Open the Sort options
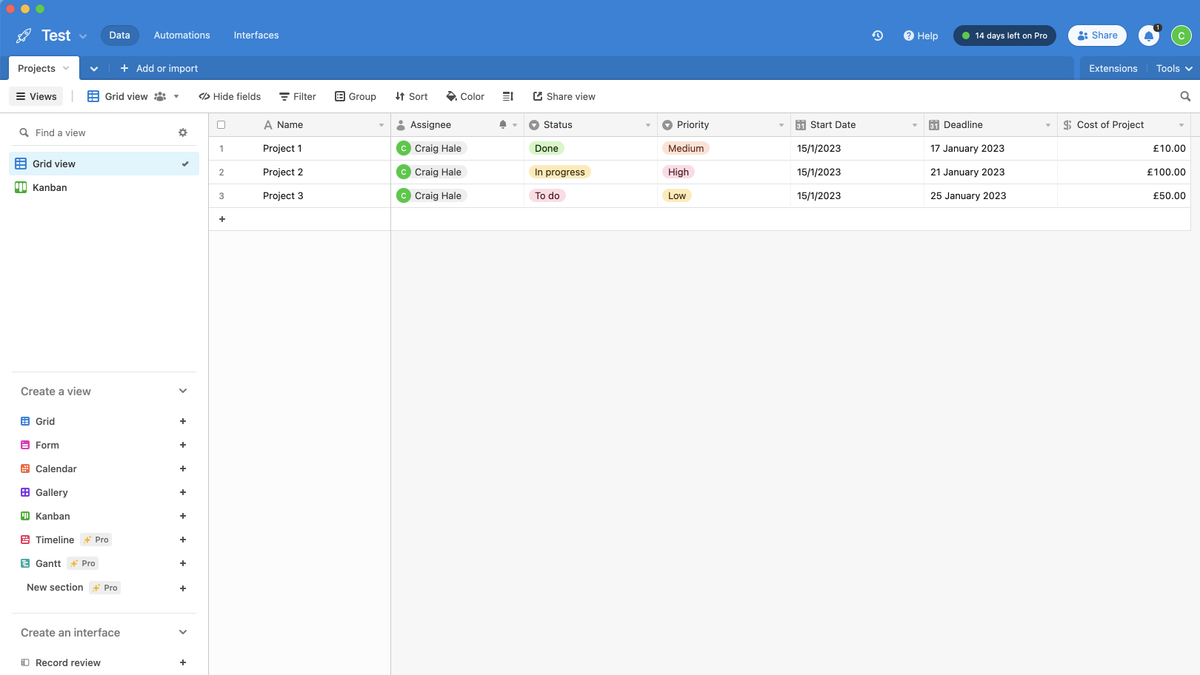This screenshot has width=1200, height=675. click(x=411, y=96)
